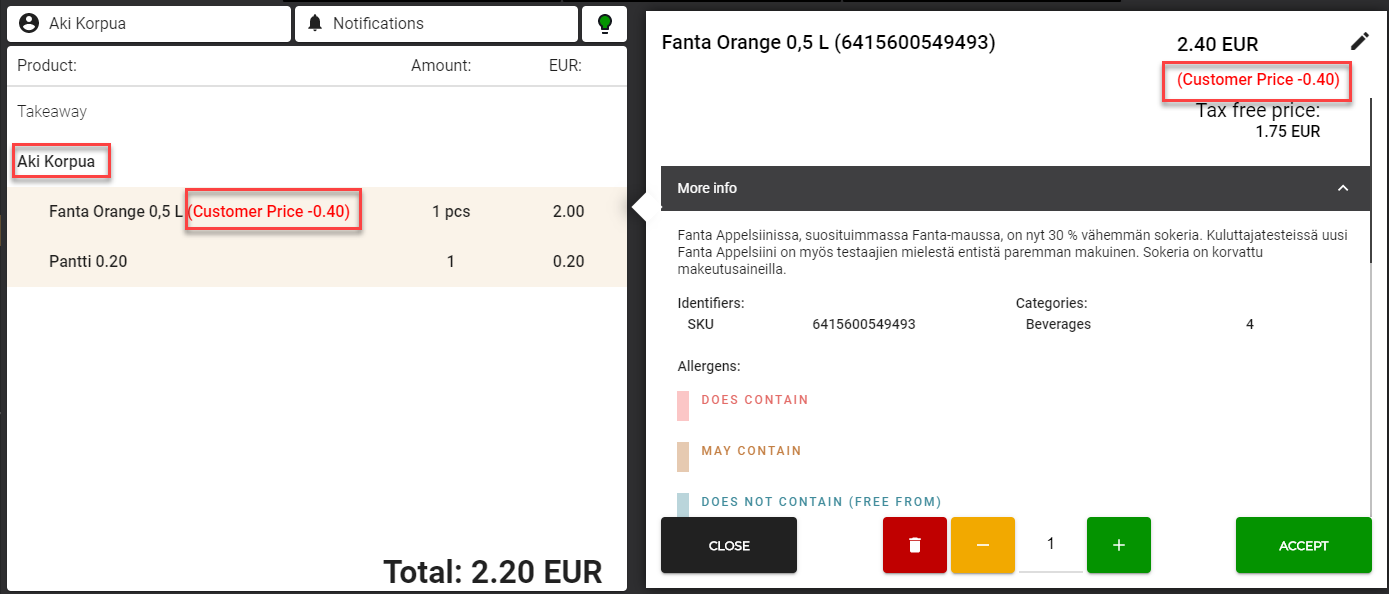Click the user account icon
This screenshot has width=1389, height=594.
(x=29, y=23)
